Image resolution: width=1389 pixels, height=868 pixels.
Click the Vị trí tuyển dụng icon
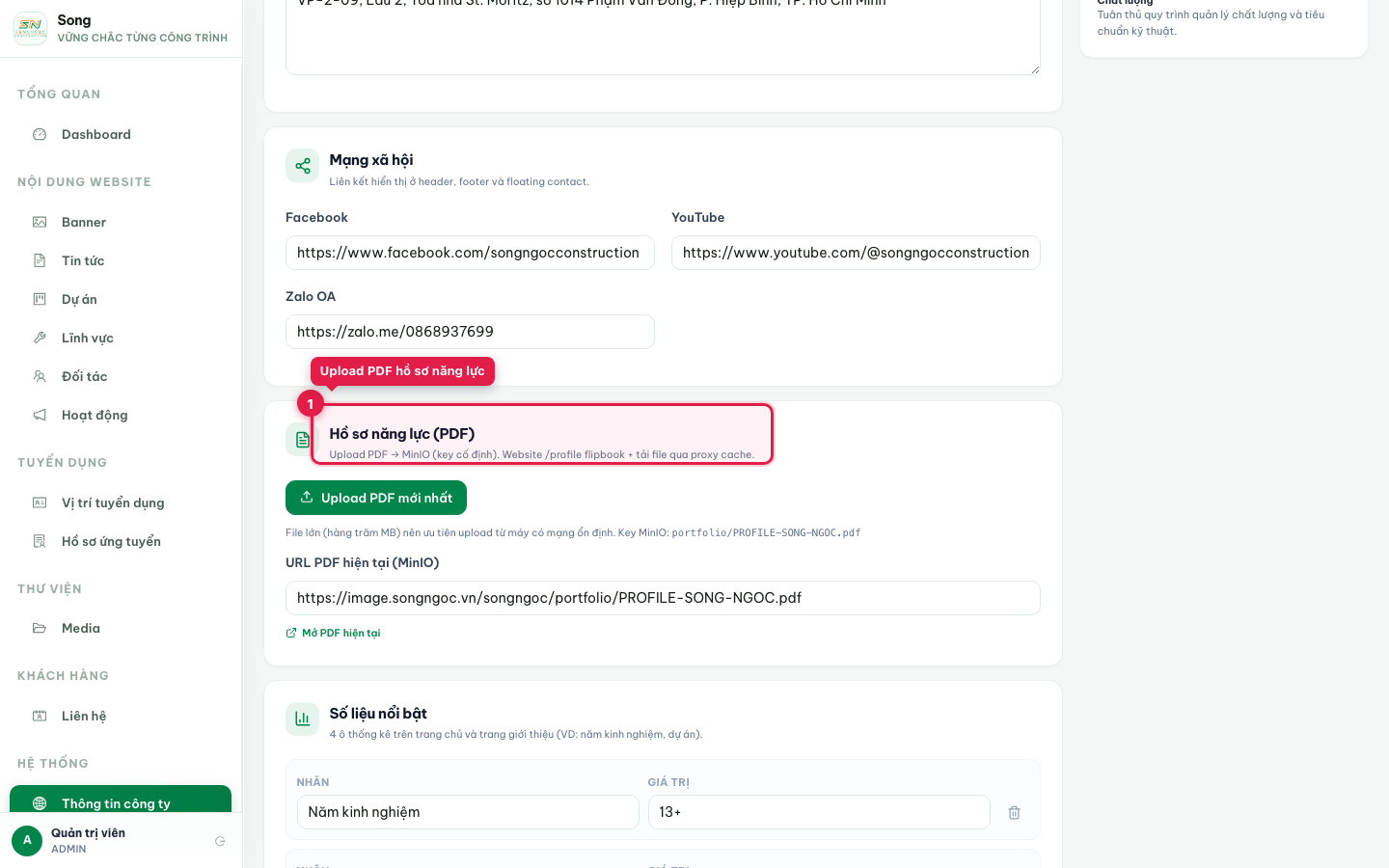click(x=40, y=502)
